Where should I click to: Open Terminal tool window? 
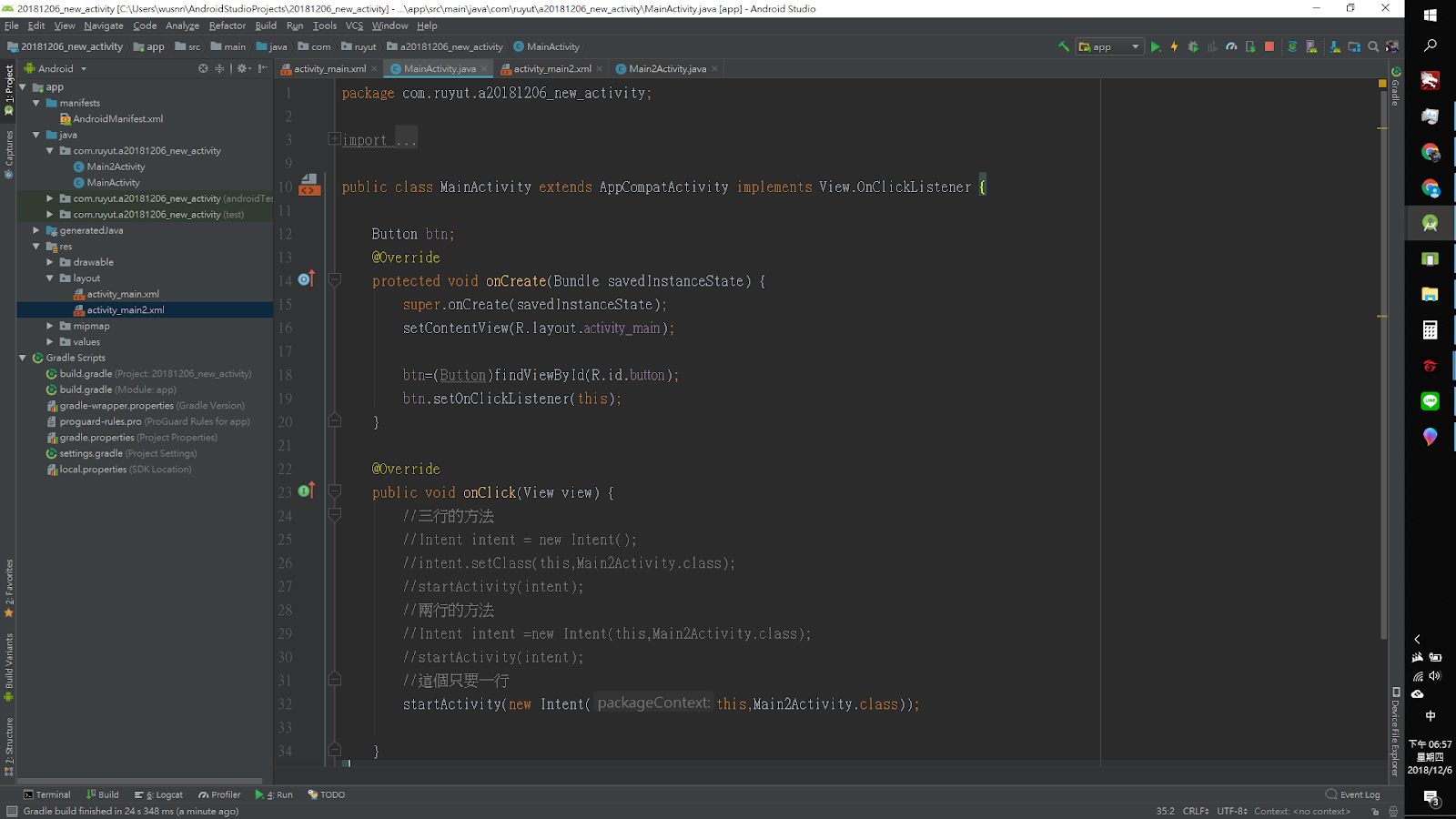tap(46, 794)
